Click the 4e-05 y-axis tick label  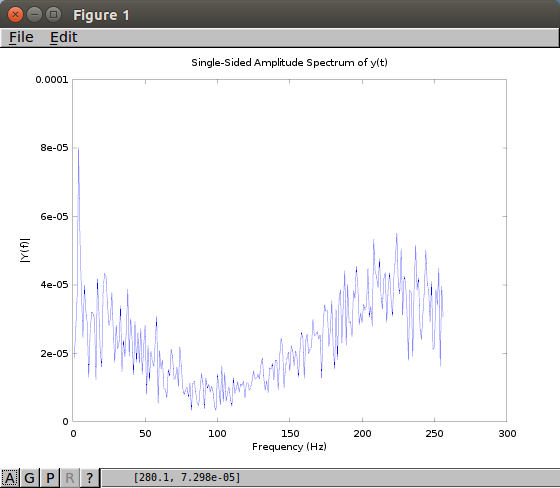point(54,285)
